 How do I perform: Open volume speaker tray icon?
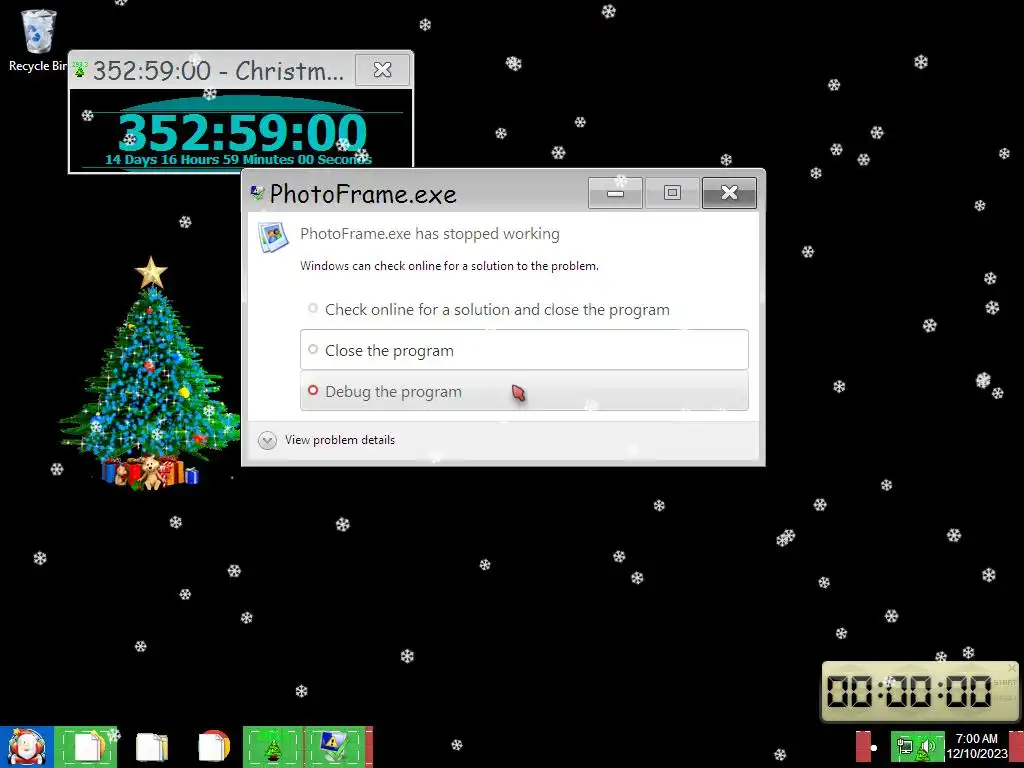coord(929,744)
